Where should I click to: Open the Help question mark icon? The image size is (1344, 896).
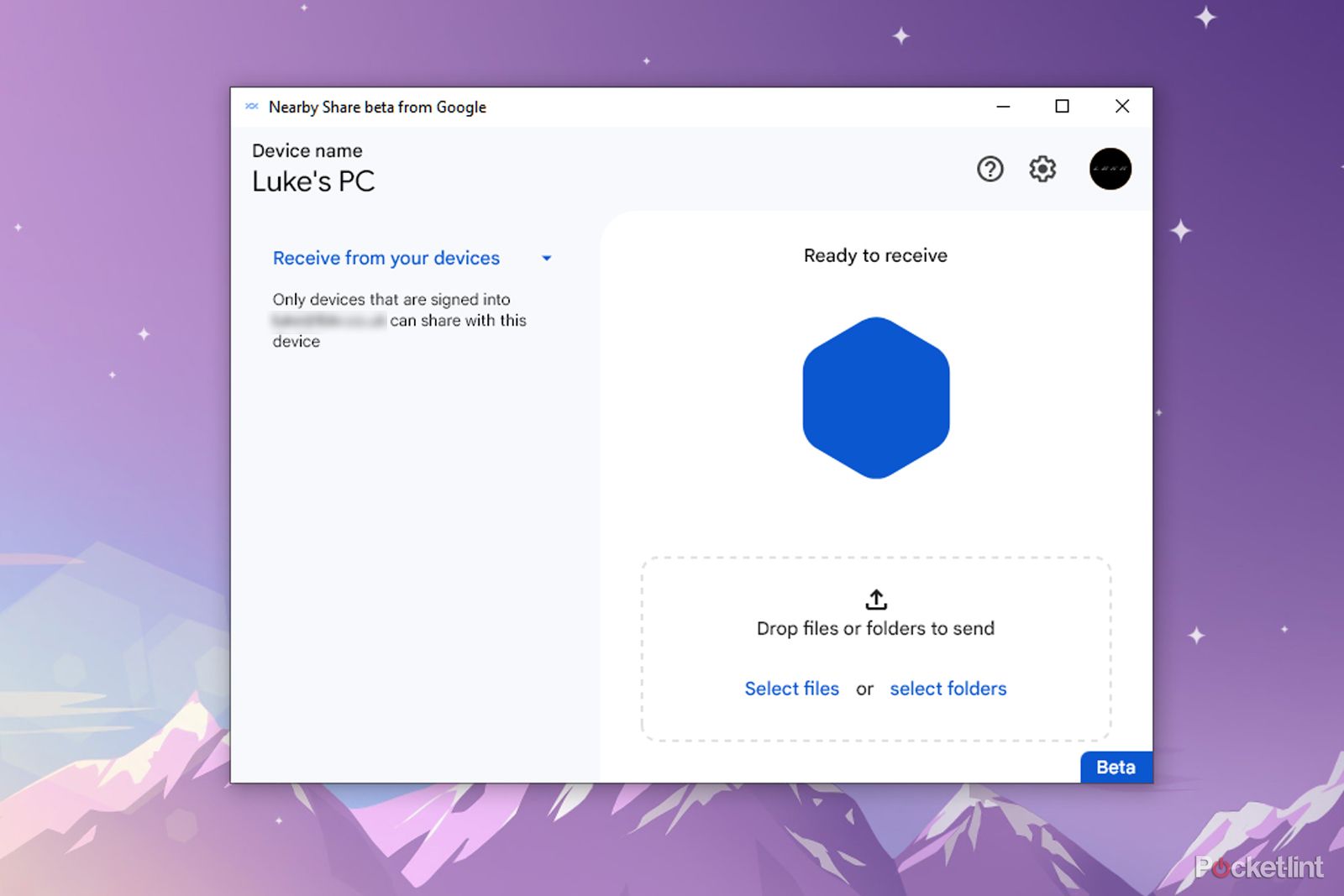(x=990, y=170)
